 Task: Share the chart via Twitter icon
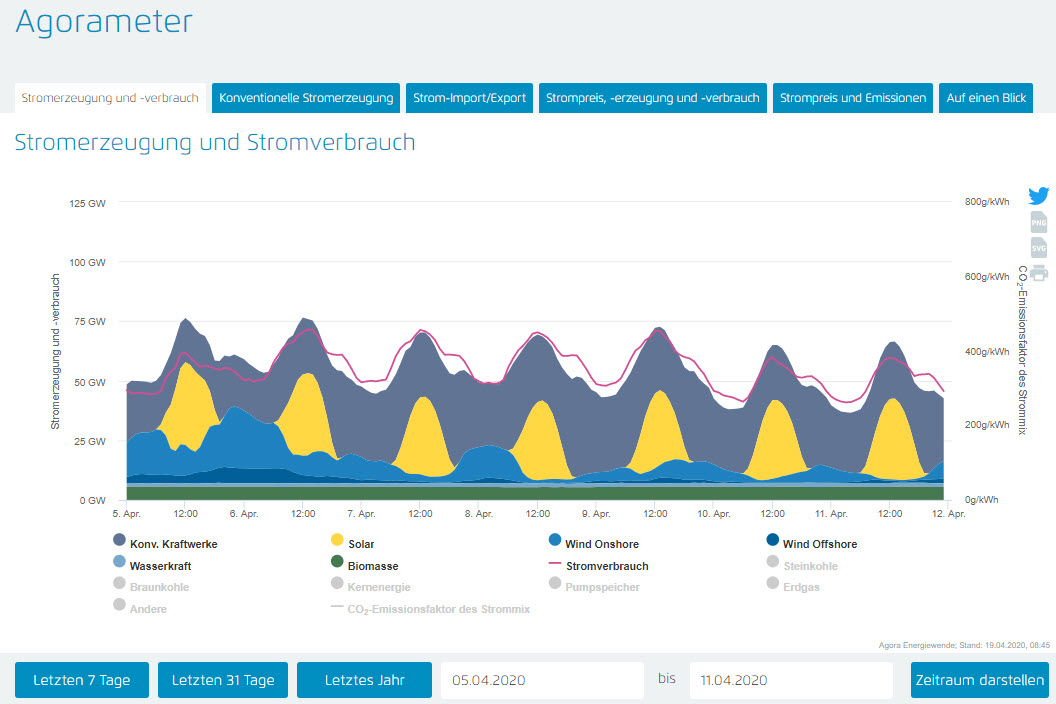click(x=1039, y=196)
